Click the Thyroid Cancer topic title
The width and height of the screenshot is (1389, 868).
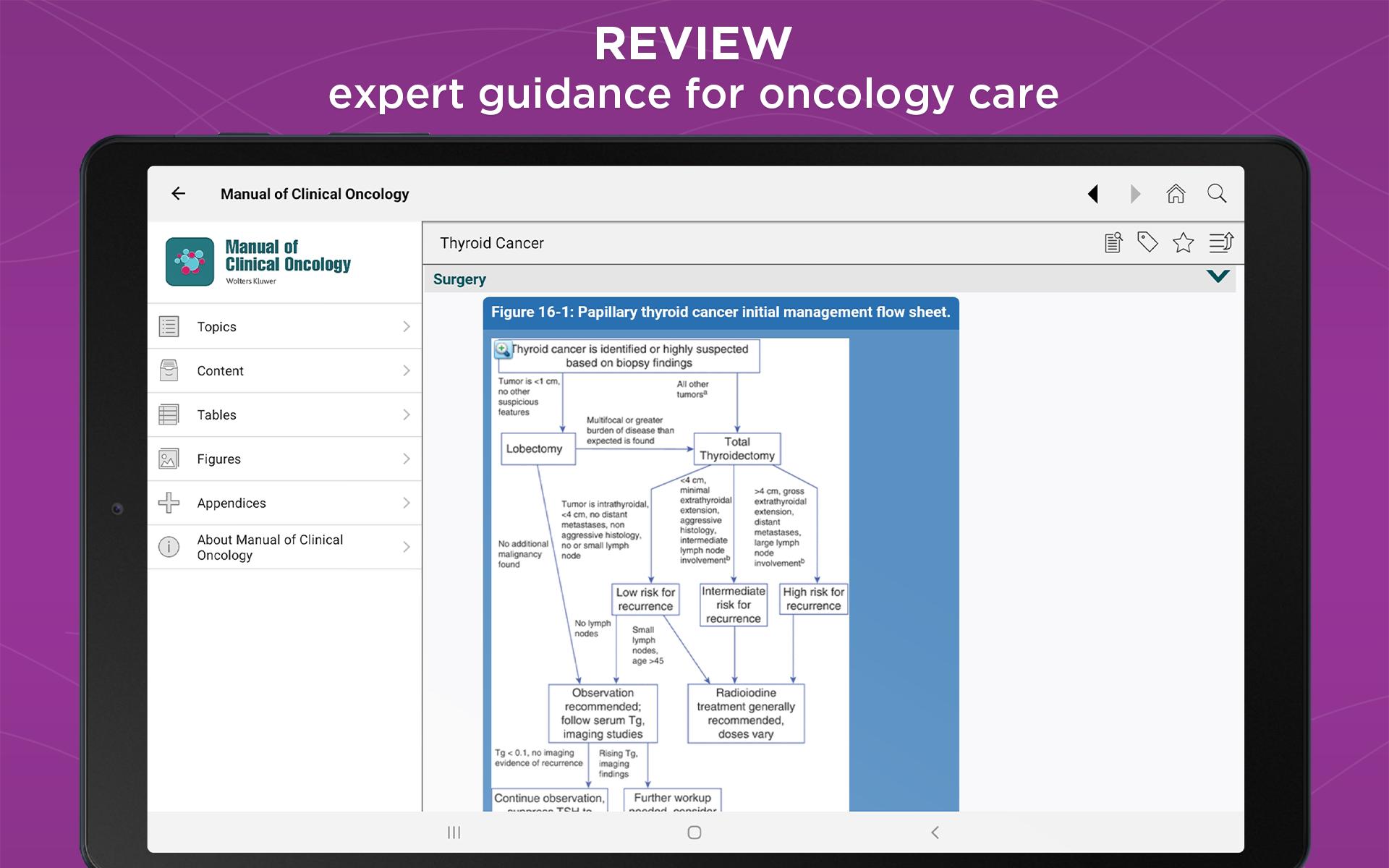pyautogui.click(x=492, y=243)
